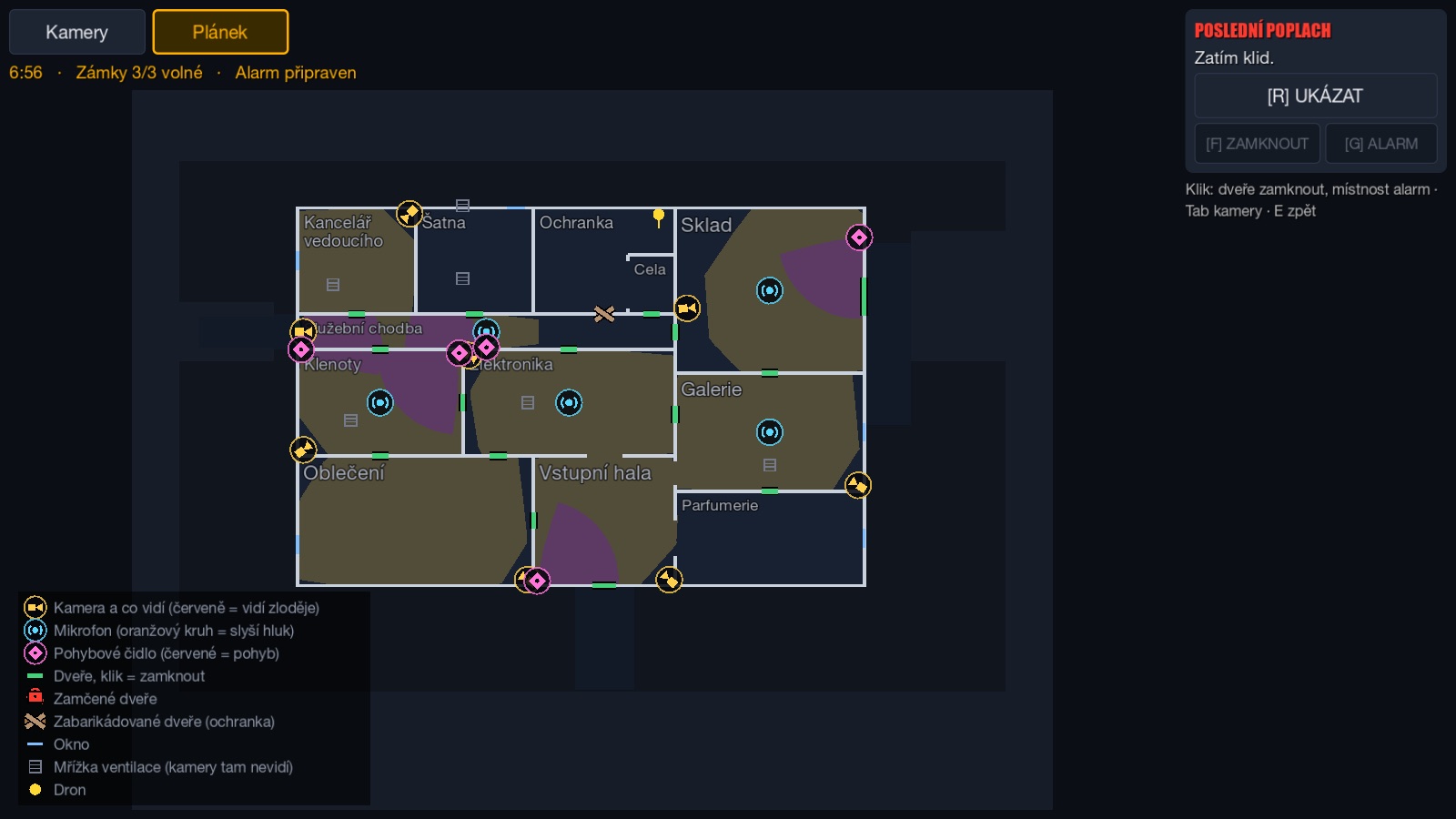Click the Sklad room label
The height and width of the screenshot is (819, 1456).
coord(706,225)
